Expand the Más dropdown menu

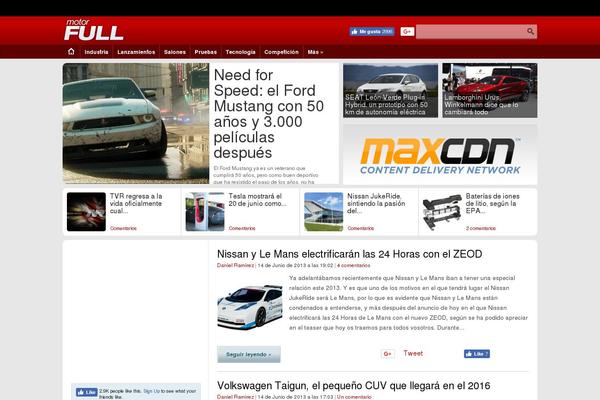[x=315, y=52]
